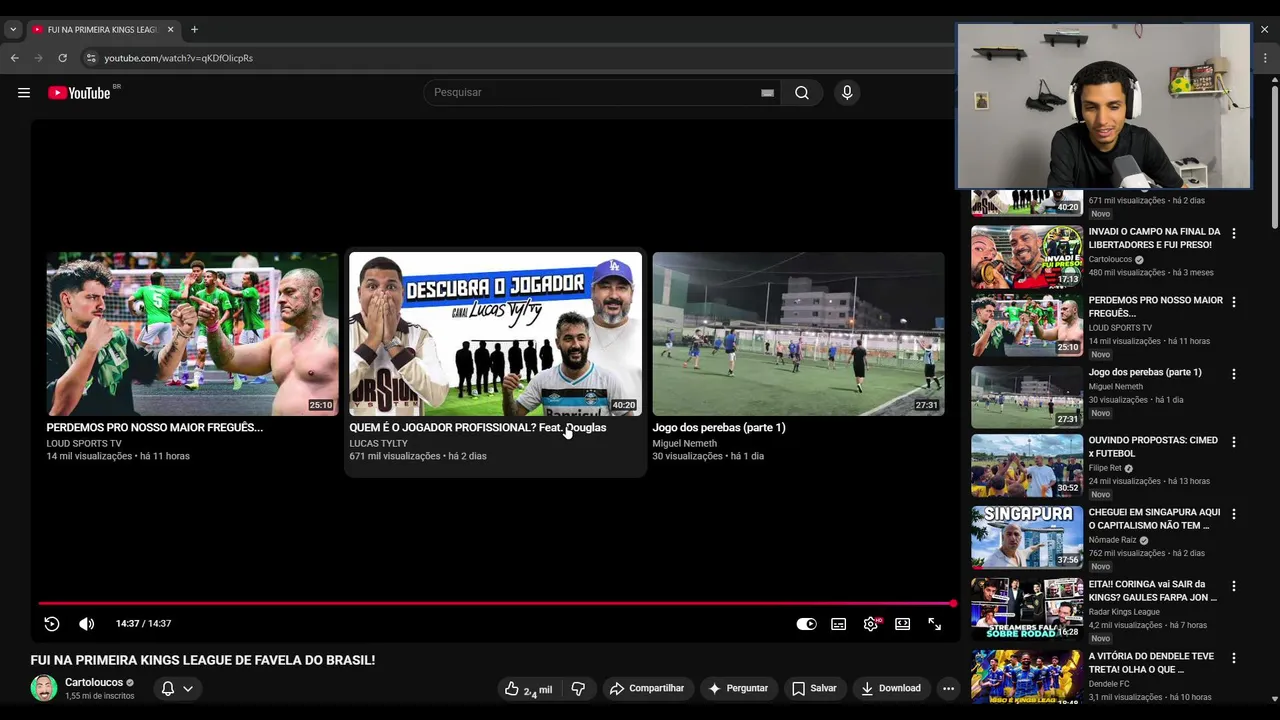This screenshot has width=1280, height=720.
Task: Open sidebar video EITA!! CORINGA vai SAIR da KINGS
Action: [x=1027, y=610]
